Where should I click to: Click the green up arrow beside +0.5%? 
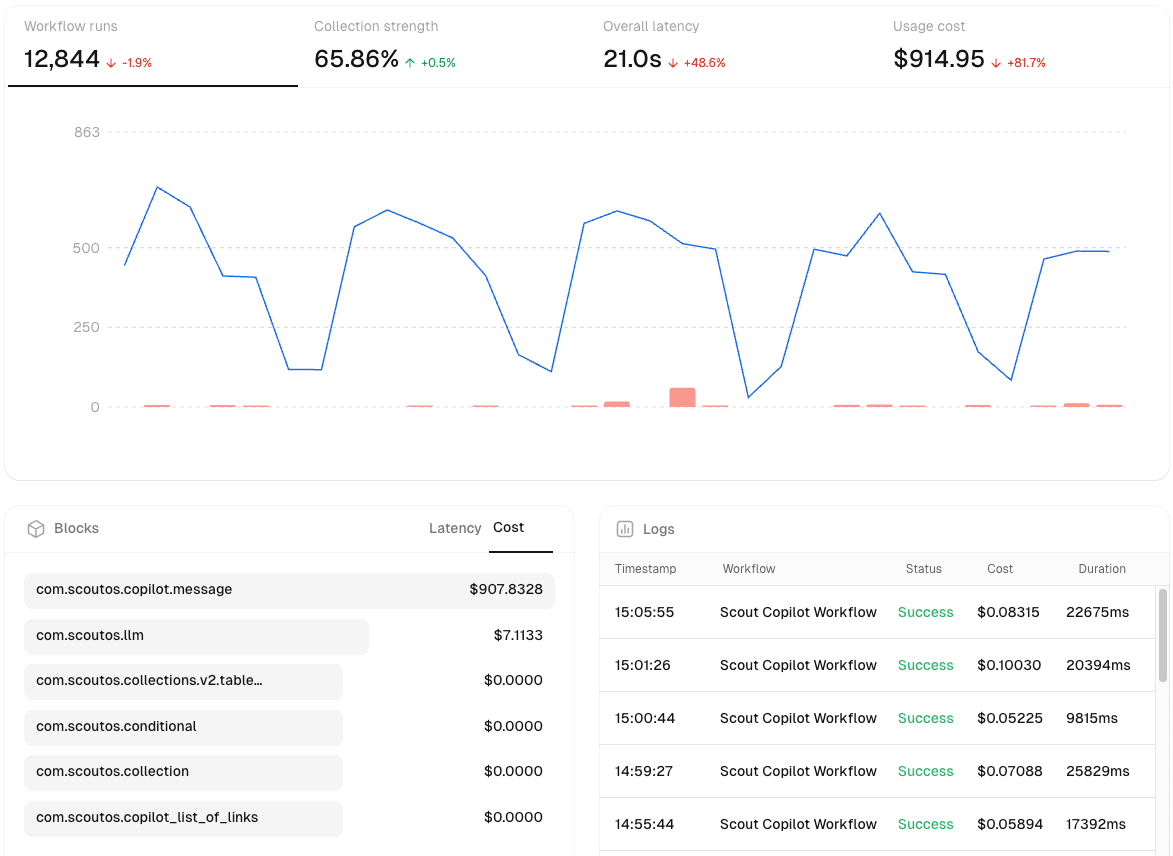point(410,64)
